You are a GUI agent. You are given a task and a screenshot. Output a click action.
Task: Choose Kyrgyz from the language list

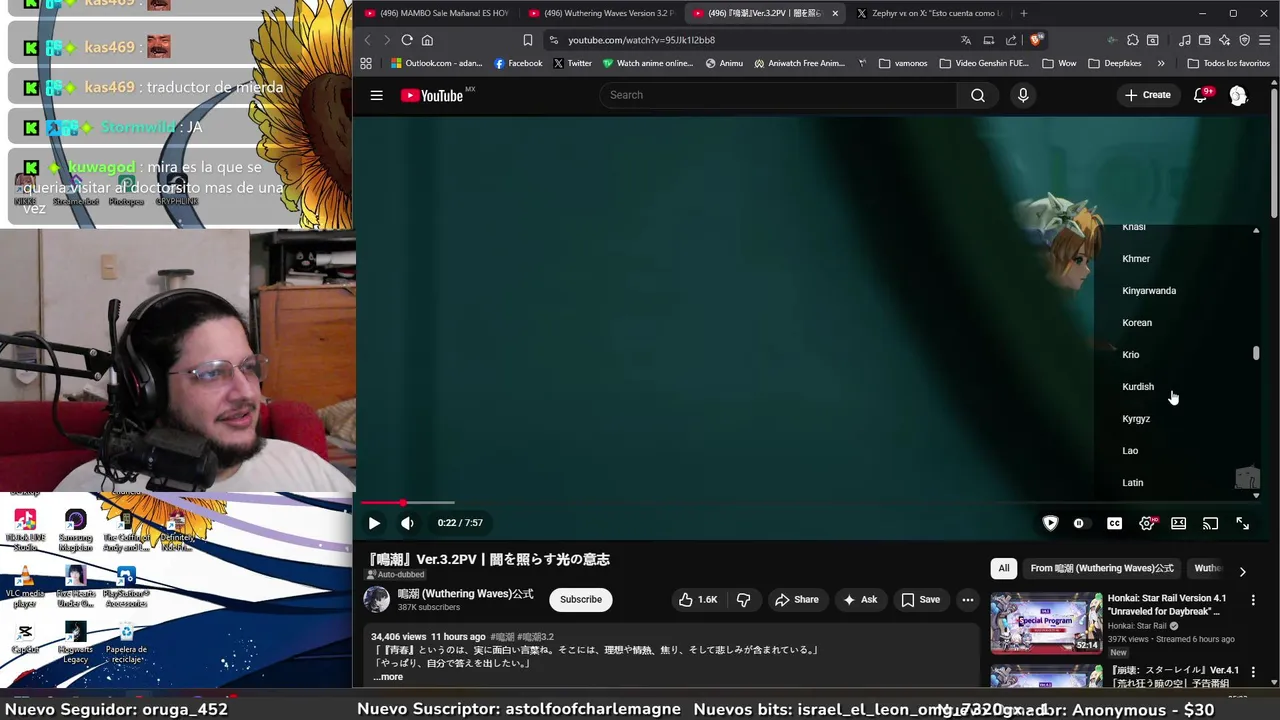(1136, 419)
